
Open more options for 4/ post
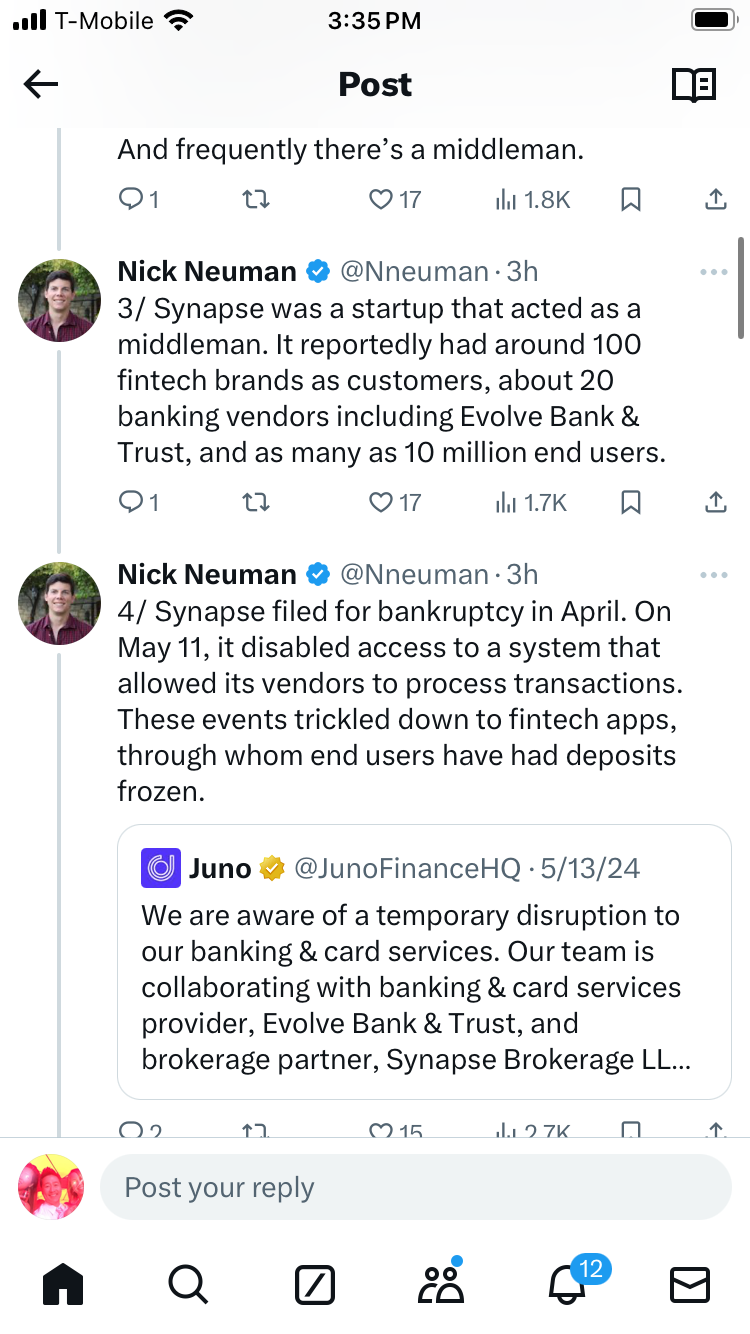[x=714, y=575]
